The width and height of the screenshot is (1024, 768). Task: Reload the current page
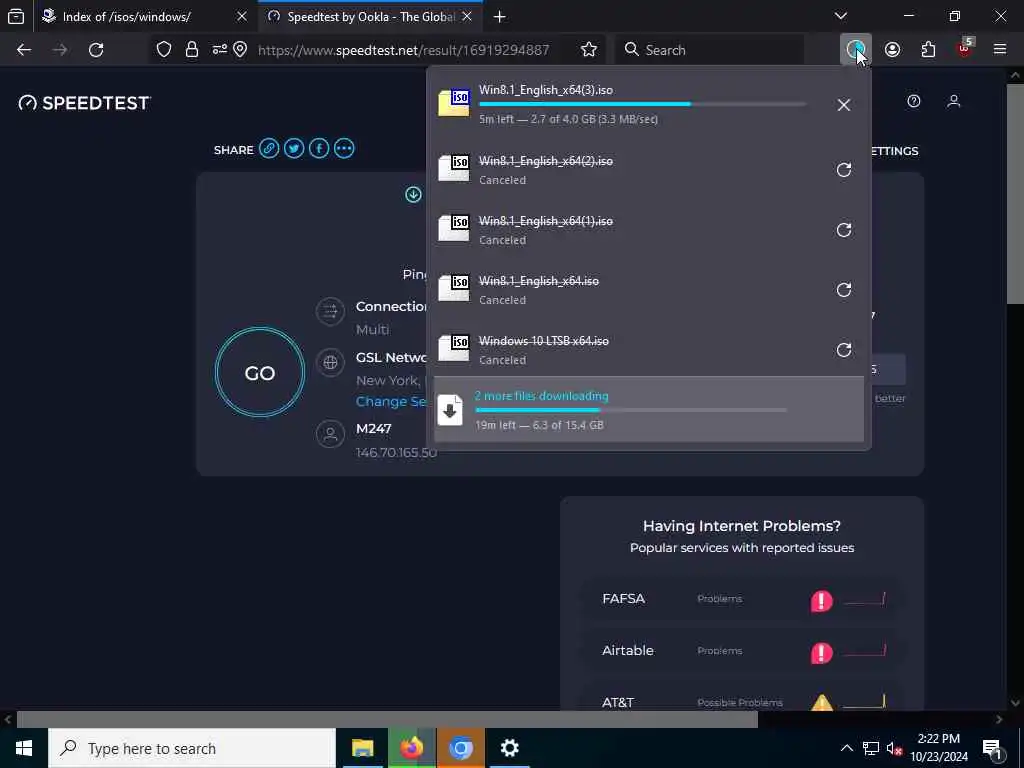click(96, 50)
